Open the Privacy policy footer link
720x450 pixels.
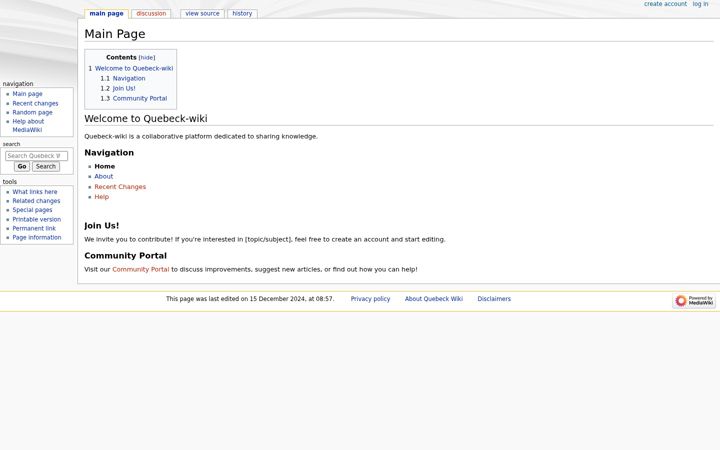[370, 299]
